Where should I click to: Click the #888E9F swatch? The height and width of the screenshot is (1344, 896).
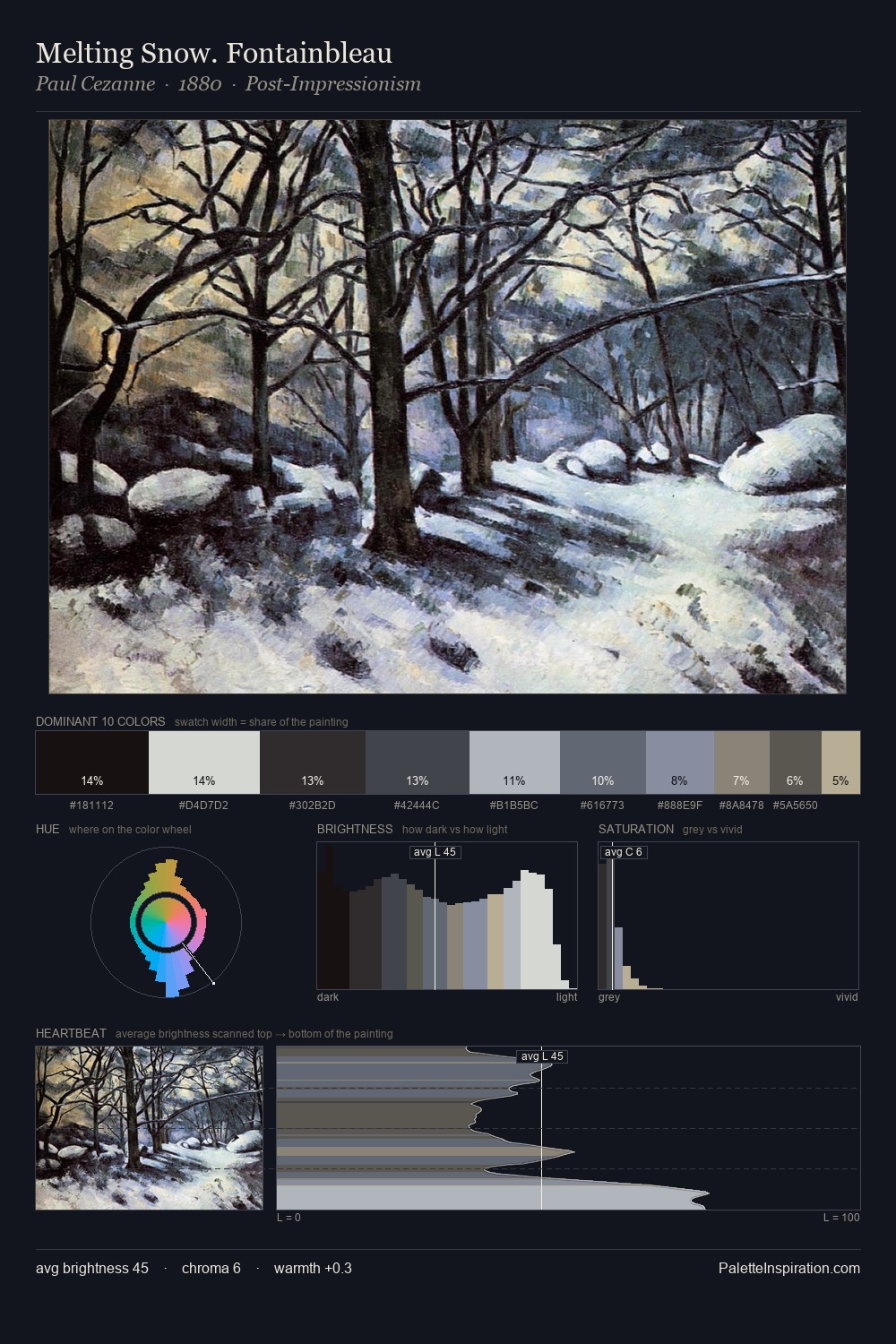(680, 762)
